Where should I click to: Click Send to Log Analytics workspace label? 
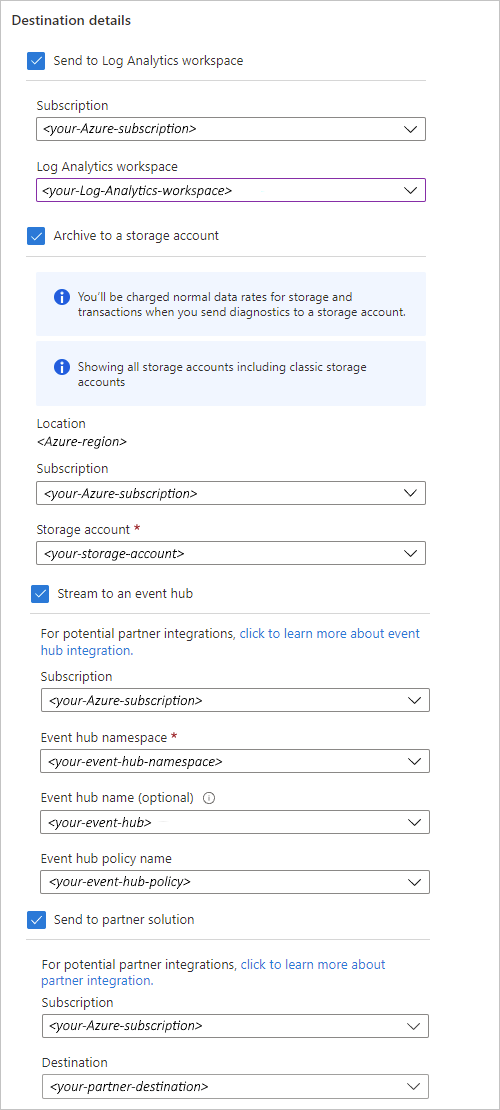coord(149,61)
